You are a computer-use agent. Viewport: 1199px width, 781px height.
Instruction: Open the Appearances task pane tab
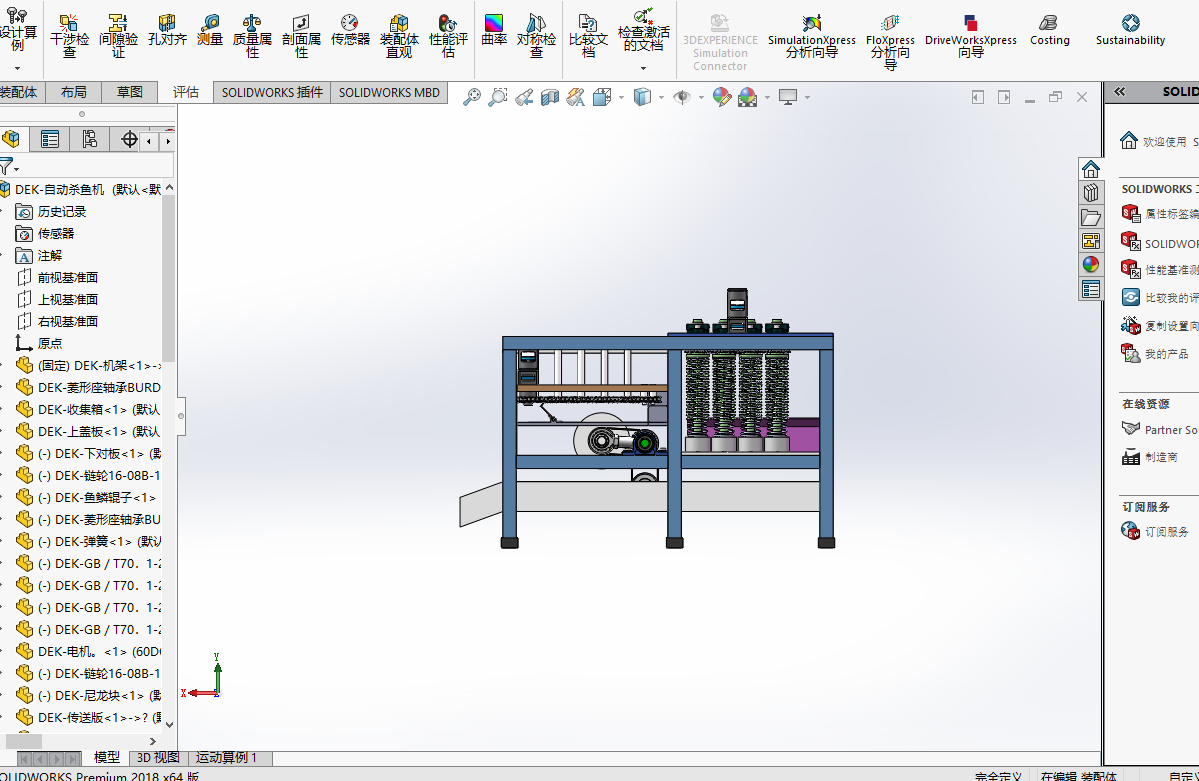point(1091,265)
